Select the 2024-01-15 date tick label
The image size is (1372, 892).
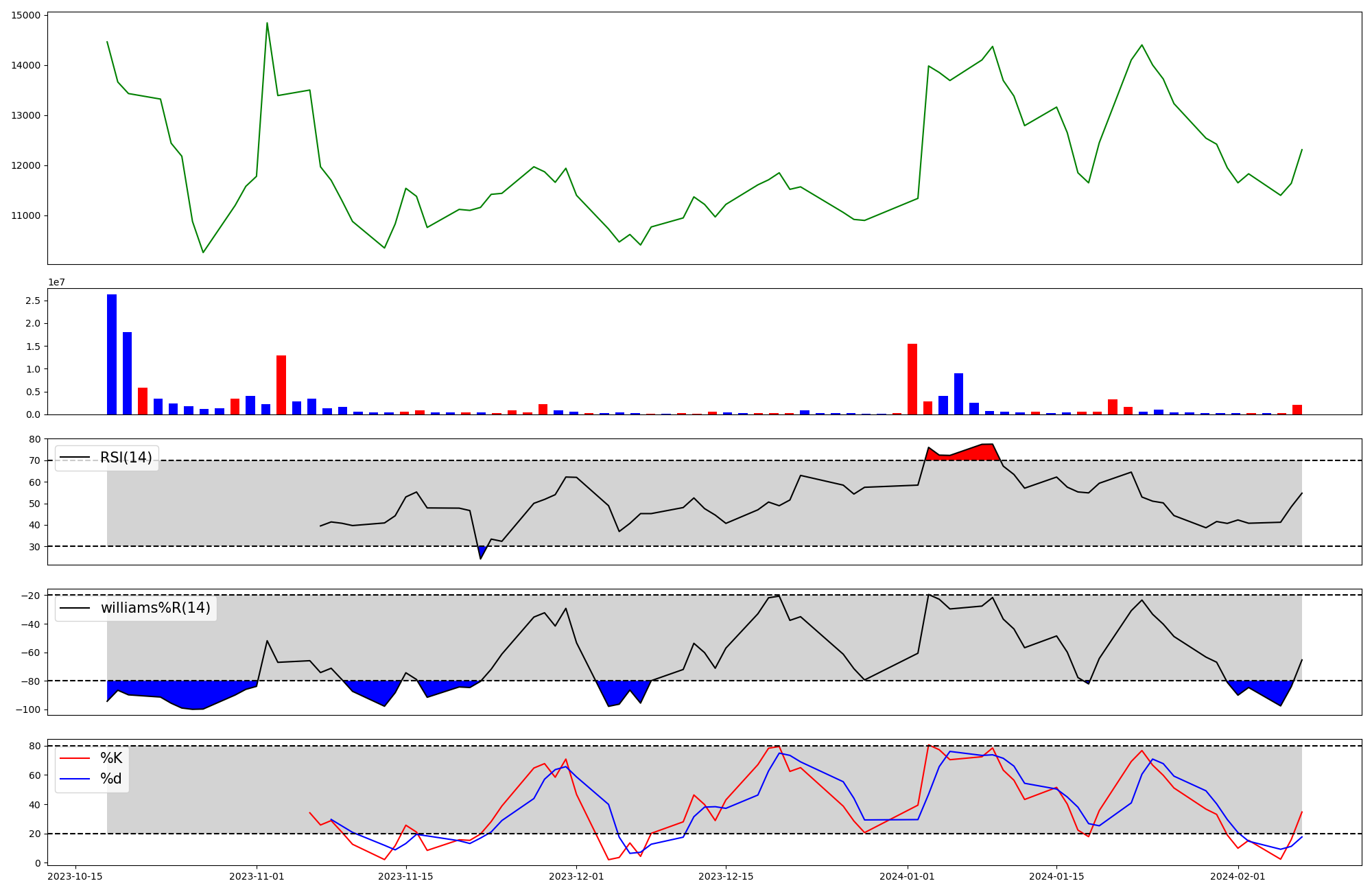point(1056,876)
